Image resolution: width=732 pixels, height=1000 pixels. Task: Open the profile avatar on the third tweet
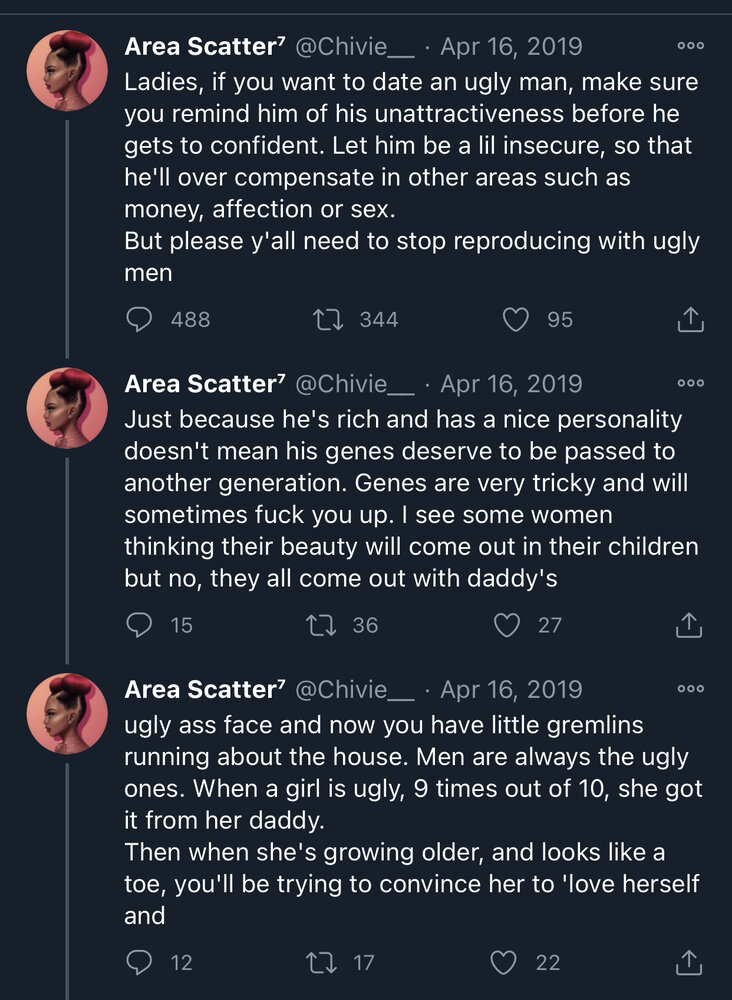67,714
